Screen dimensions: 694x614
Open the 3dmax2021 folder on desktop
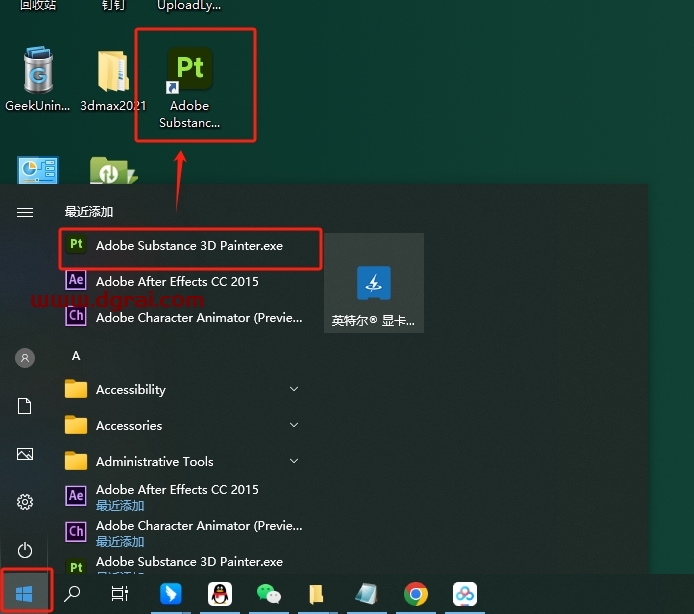pyautogui.click(x=113, y=78)
